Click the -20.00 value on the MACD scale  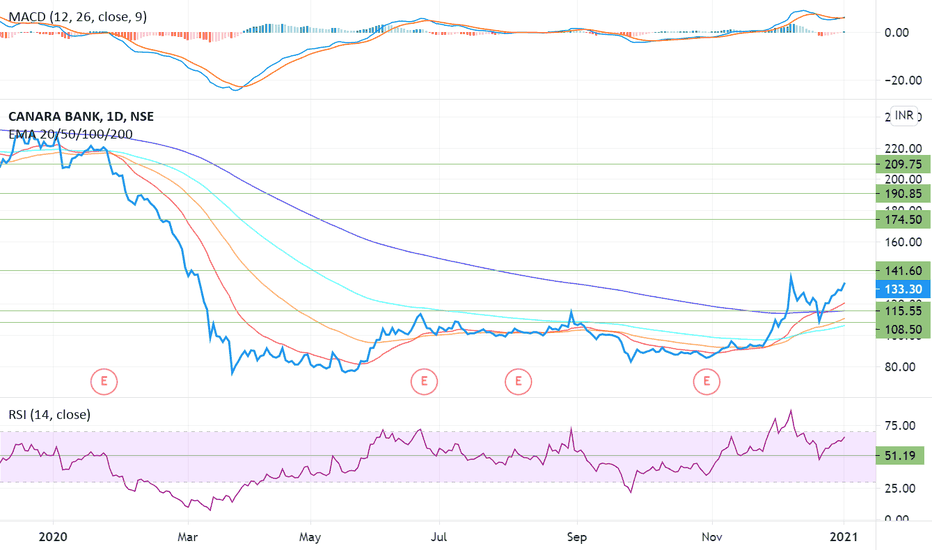point(901,80)
